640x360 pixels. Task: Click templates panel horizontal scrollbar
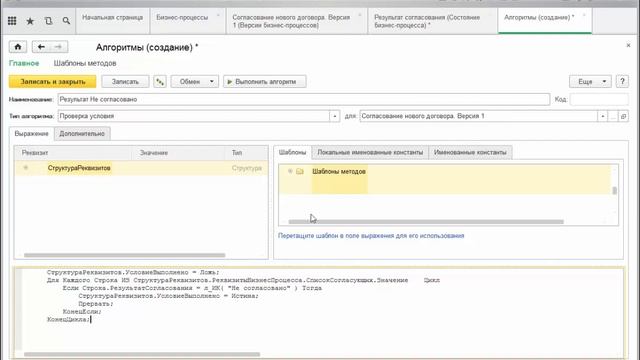pos(426,222)
